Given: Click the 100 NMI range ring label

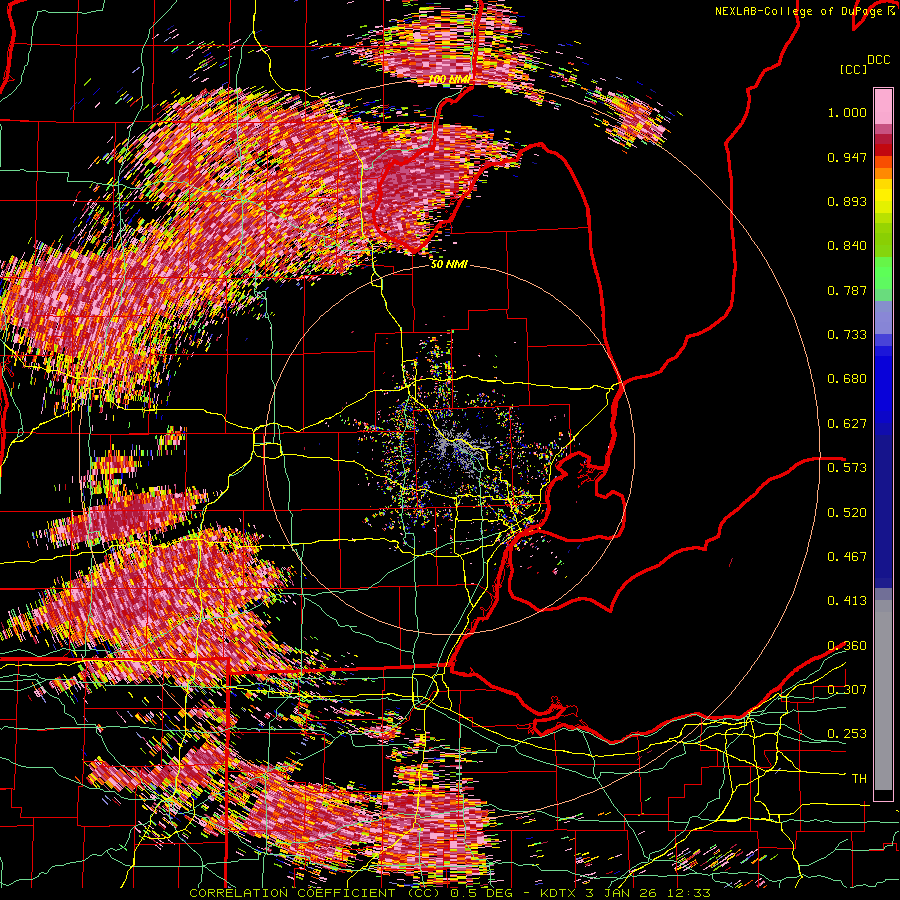Looking at the screenshot, I should tap(450, 79).
